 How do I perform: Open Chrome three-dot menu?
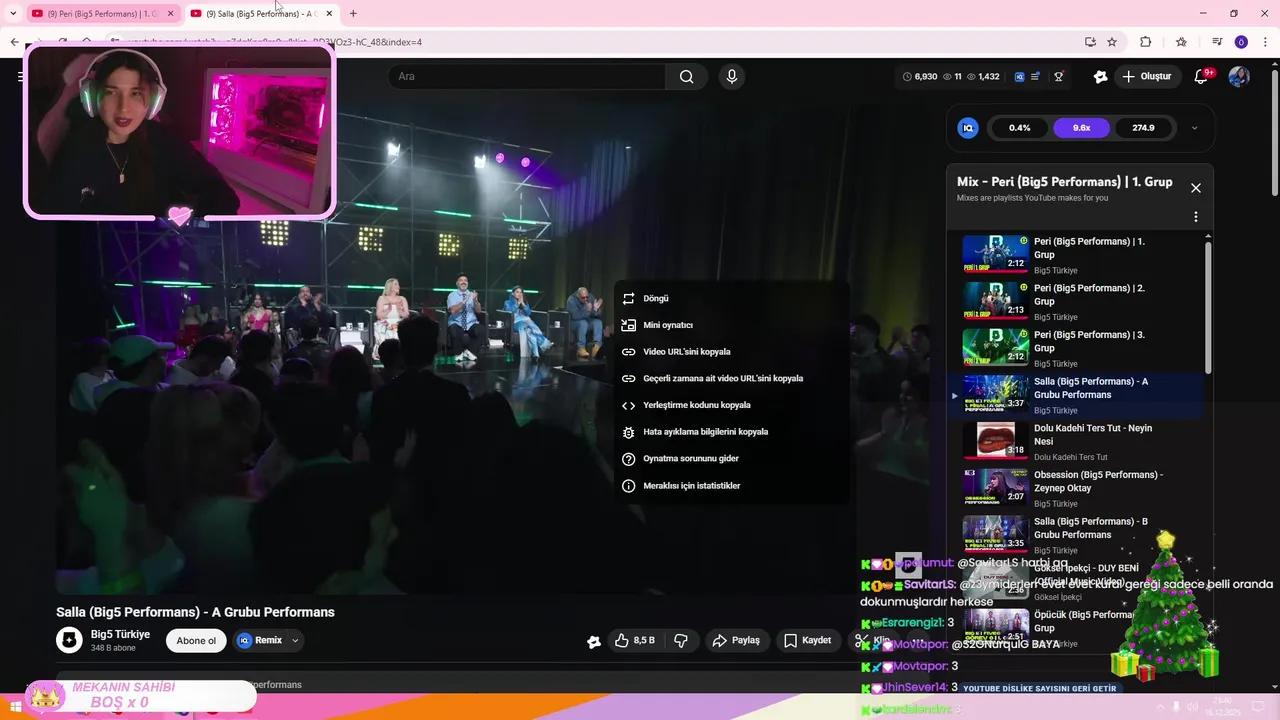tap(1265, 42)
